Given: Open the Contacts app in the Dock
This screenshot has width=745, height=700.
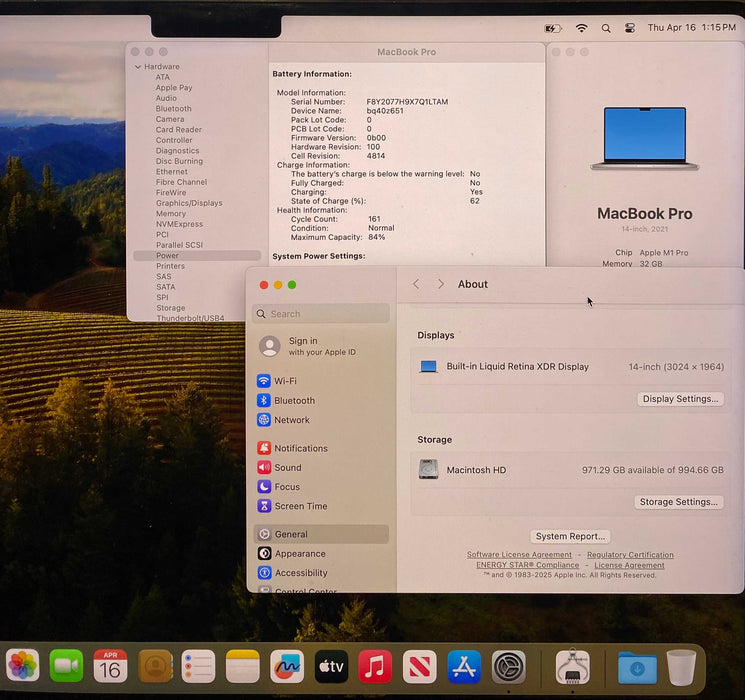Looking at the screenshot, I should pos(155,665).
